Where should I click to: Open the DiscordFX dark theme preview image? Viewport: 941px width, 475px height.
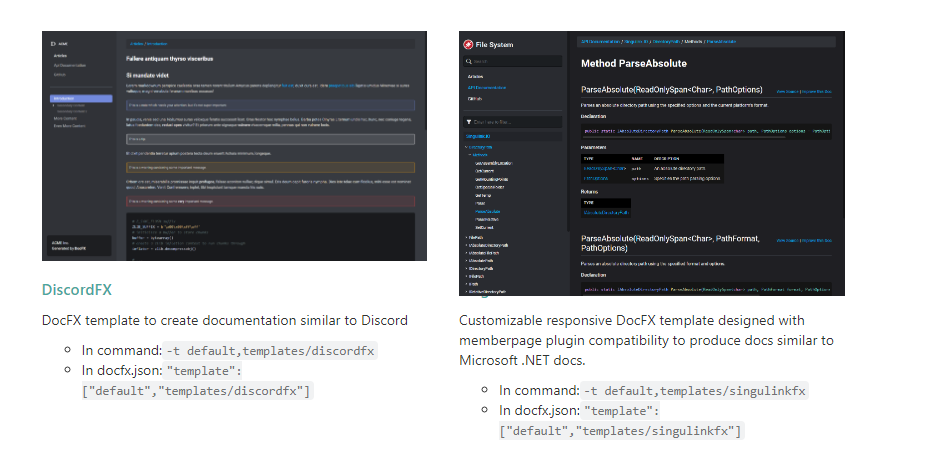coord(234,146)
